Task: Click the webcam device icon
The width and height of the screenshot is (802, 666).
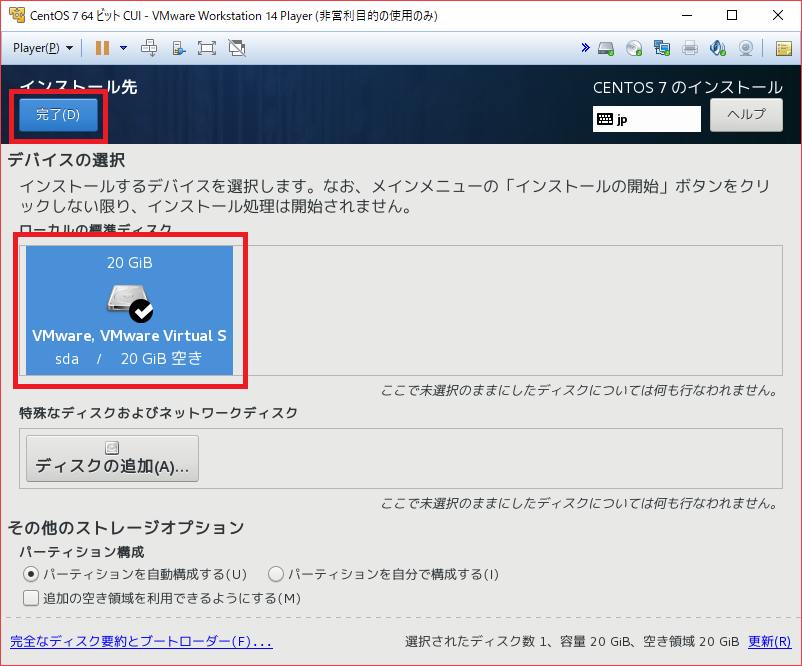Action: [746, 49]
